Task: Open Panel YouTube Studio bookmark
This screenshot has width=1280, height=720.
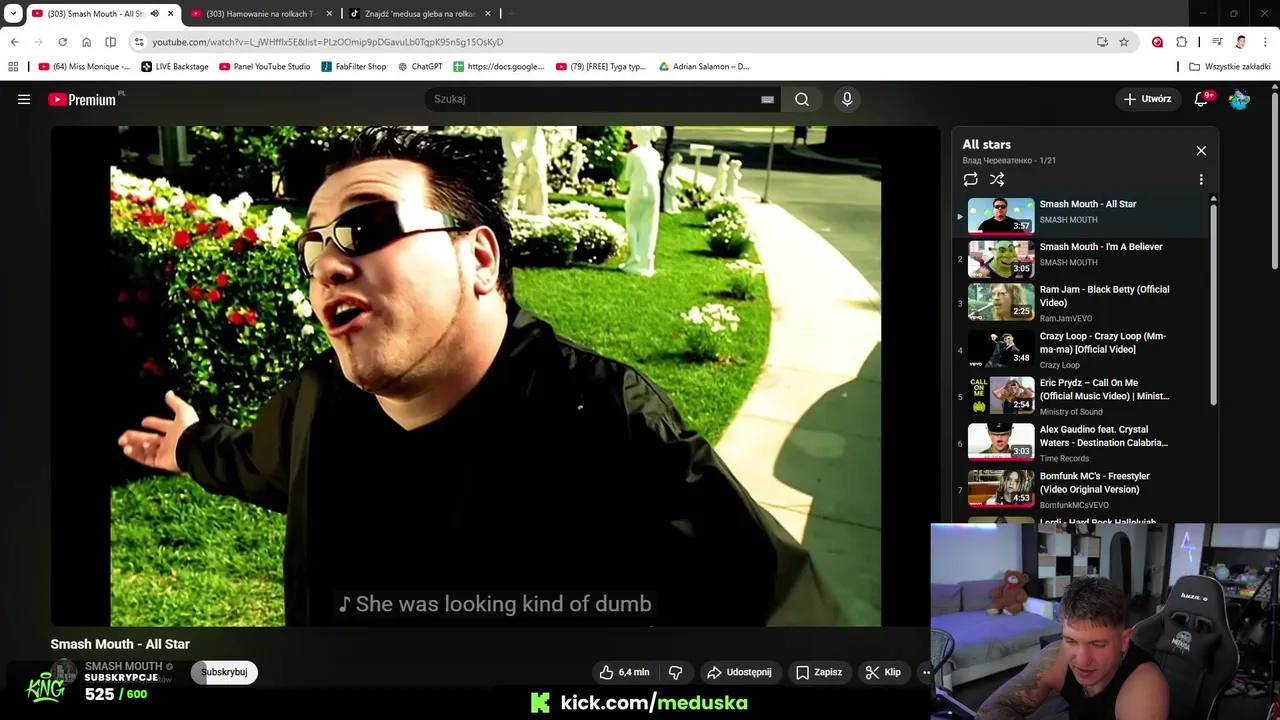Action: pos(264,67)
